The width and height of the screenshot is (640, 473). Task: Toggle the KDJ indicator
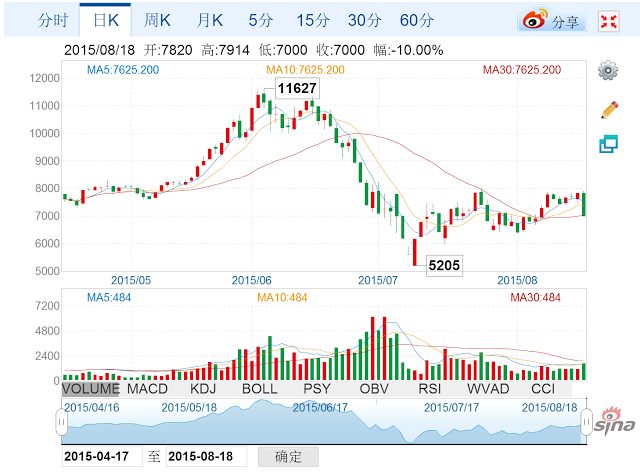tap(201, 388)
